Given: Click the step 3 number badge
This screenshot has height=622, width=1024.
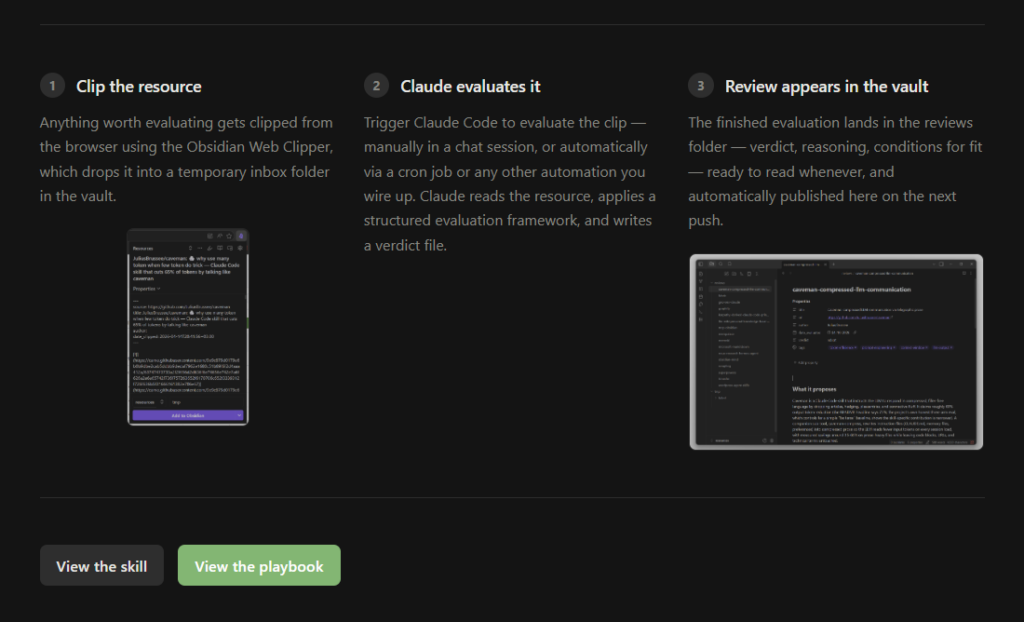Looking at the screenshot, I should click(x=700, y=86).
